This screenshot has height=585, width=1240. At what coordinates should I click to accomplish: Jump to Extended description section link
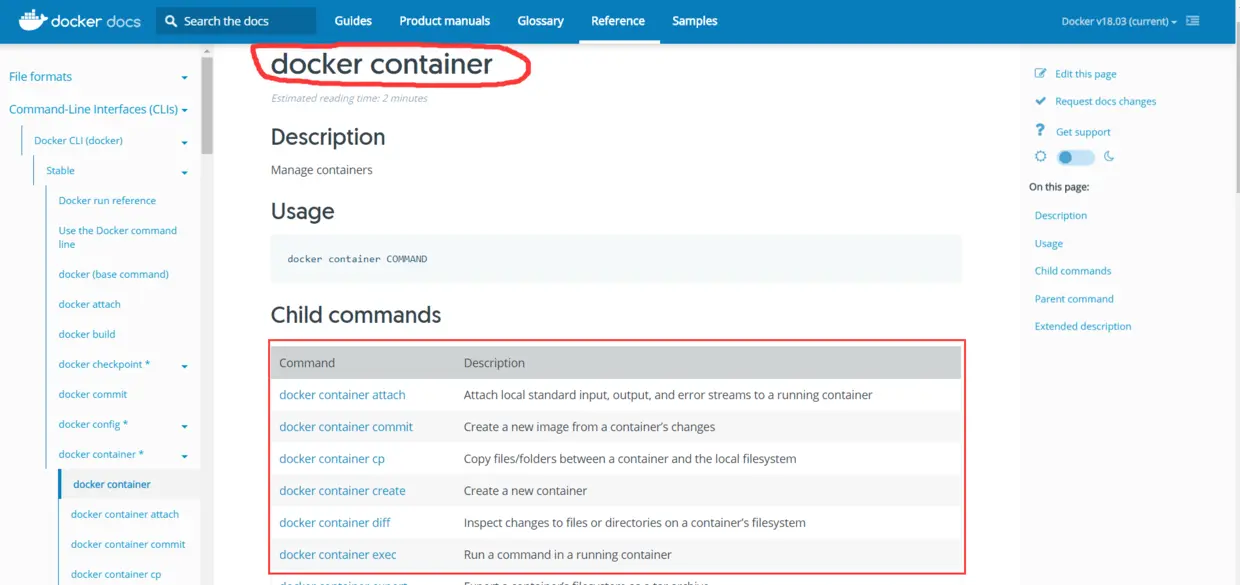pos(1083,326)
